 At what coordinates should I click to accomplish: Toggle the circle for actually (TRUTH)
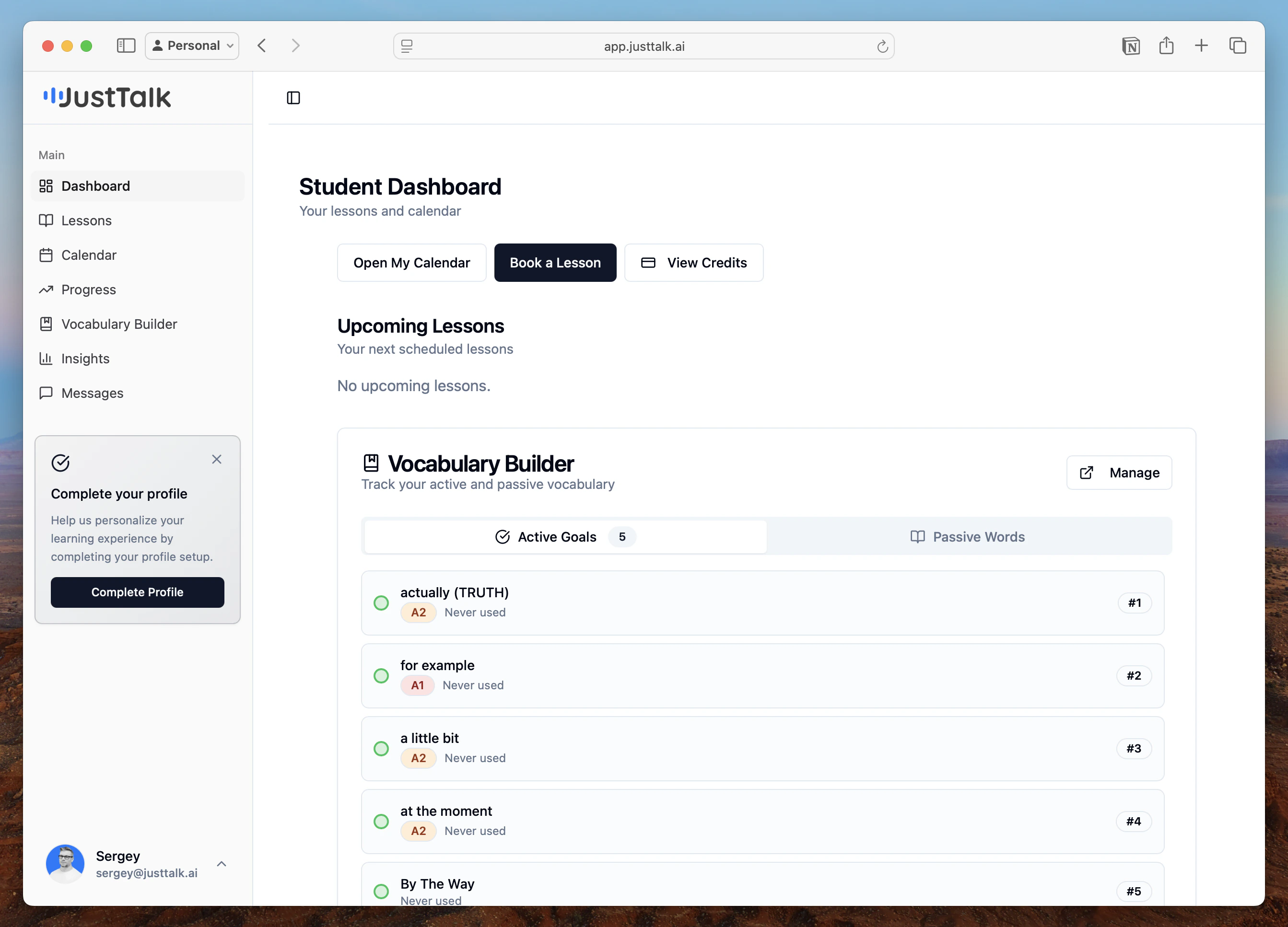(381, 603)
